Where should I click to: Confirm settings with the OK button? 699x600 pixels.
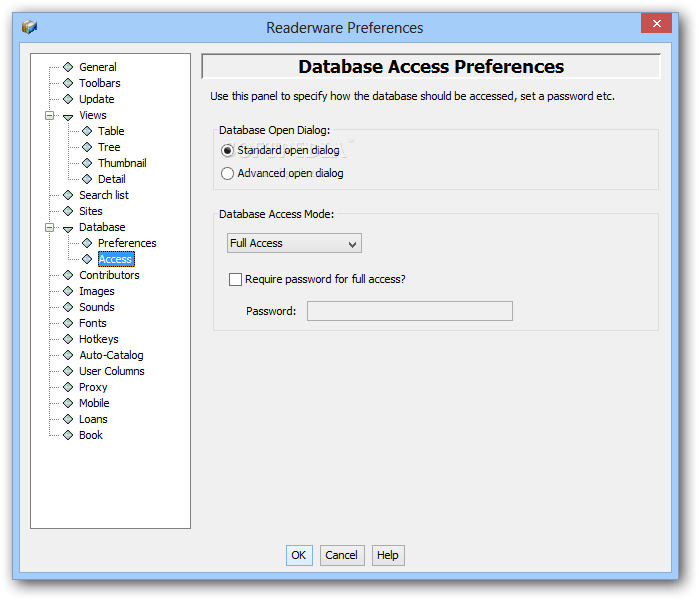point(299,555)
